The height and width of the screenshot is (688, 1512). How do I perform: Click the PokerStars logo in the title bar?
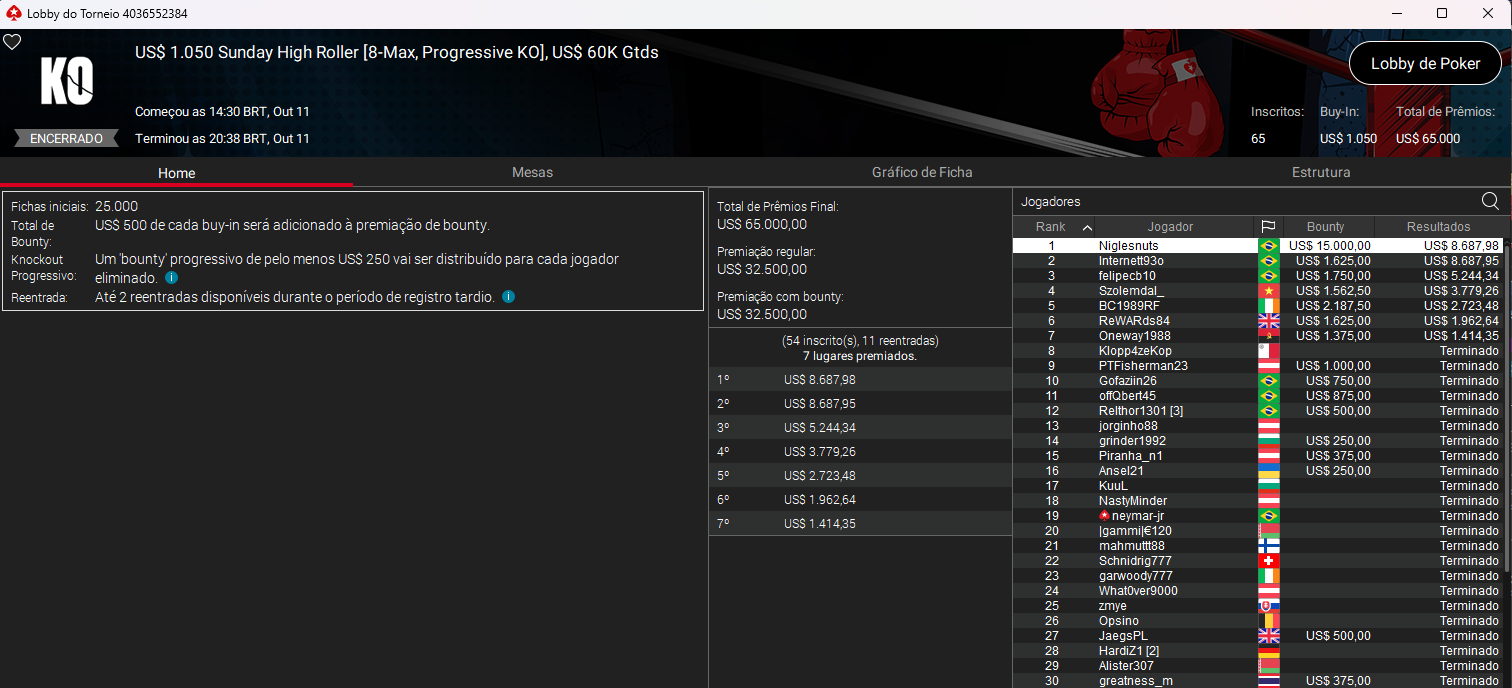pyautogui.click(x=13, y=14)
